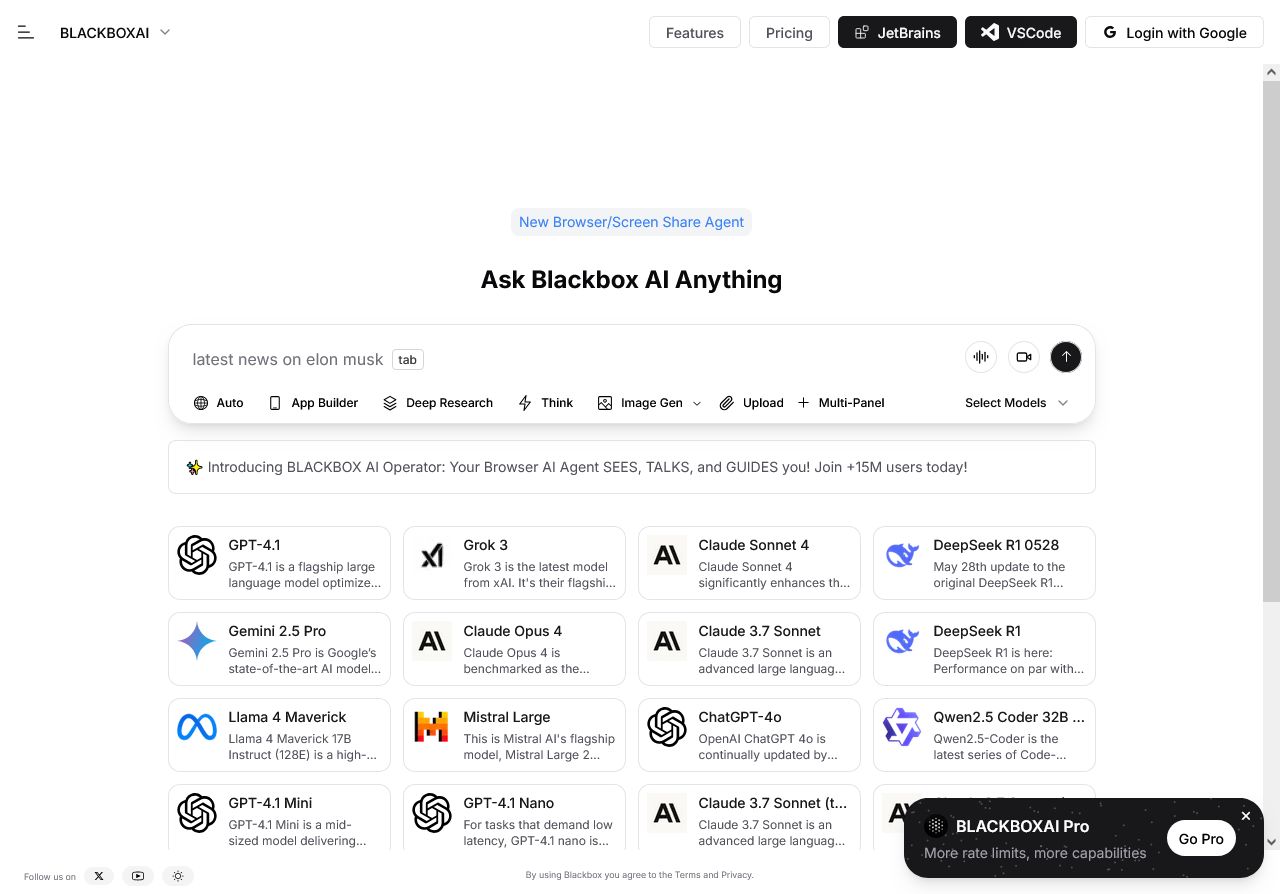Enable Deep Research mode

pyautogui.click(x=438, y=403)
